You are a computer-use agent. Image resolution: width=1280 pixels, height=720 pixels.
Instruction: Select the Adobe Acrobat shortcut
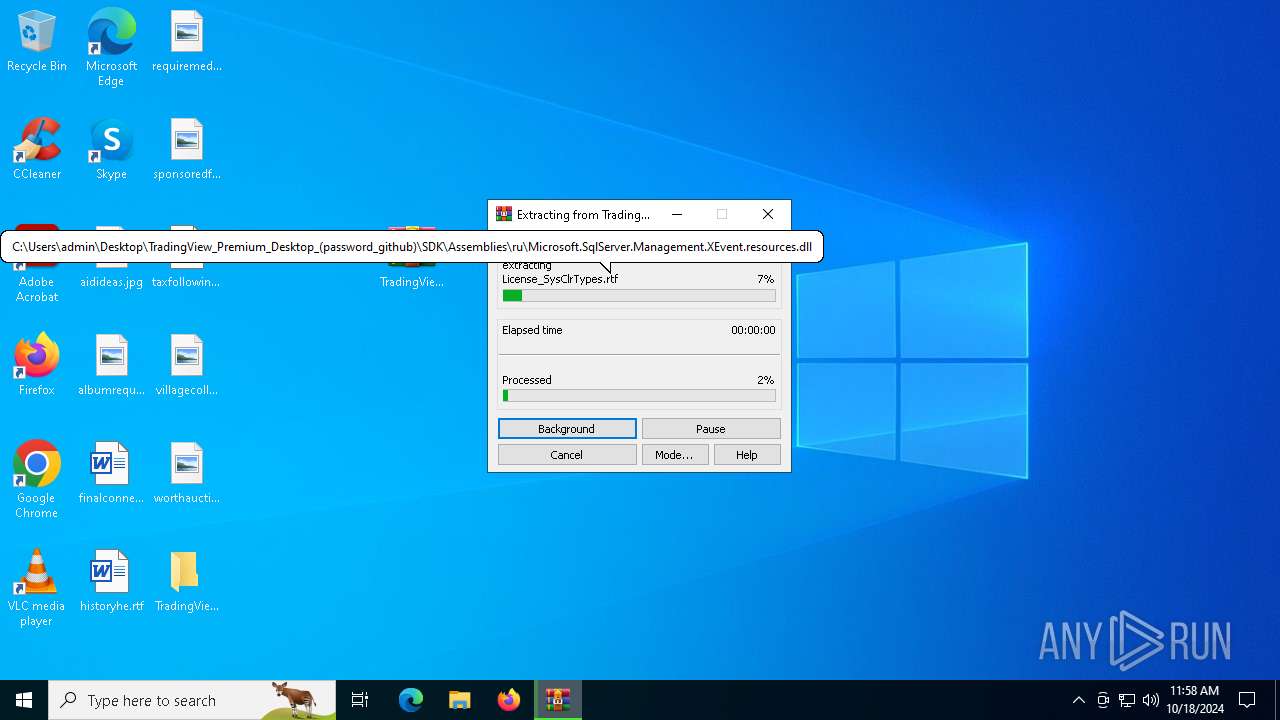coord(37,282)
